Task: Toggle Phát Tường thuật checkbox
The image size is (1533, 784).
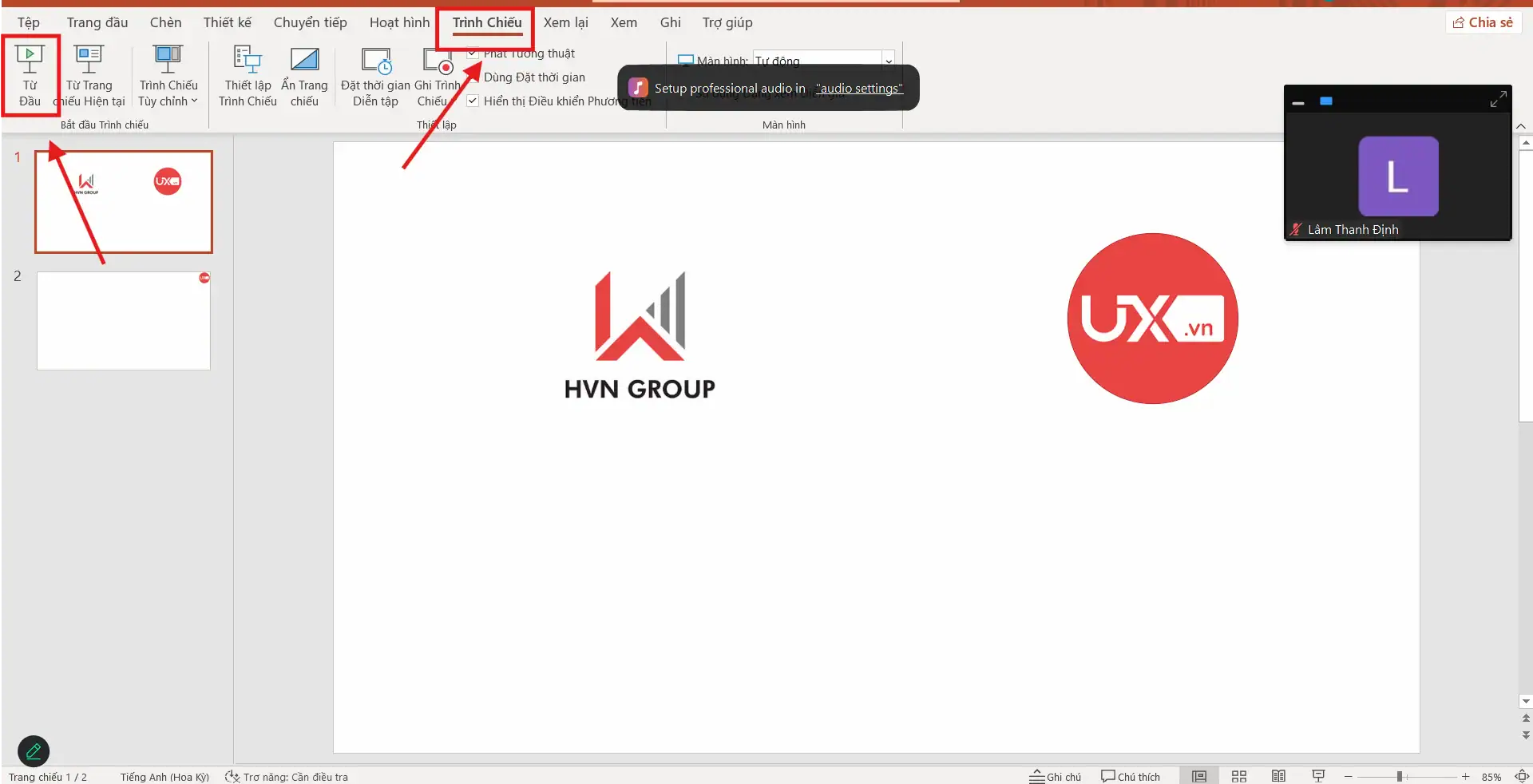Action: [x=473, y=53]
